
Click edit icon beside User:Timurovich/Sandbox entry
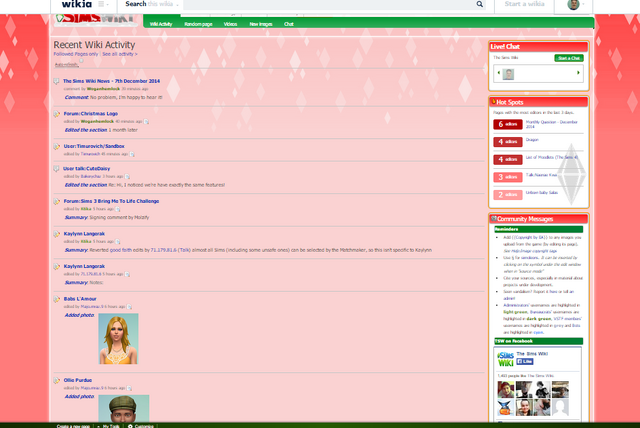click(x=57, y=146)
